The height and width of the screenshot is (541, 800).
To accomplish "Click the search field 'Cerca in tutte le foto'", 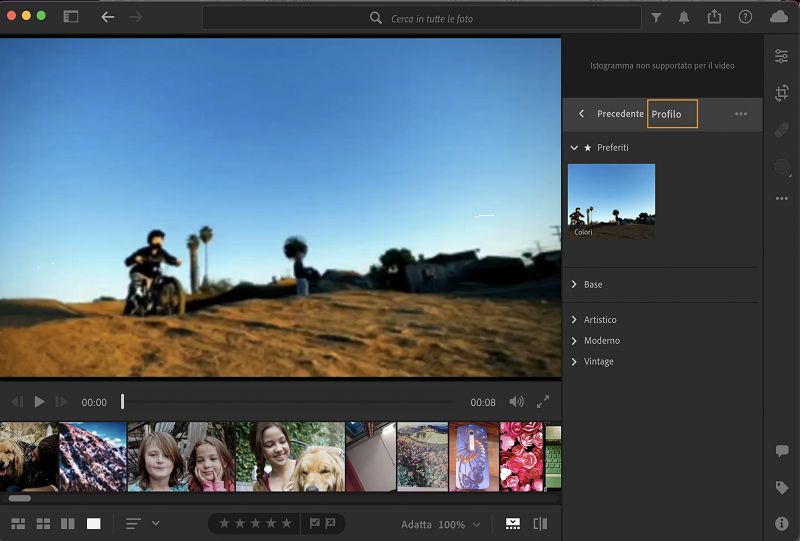I will tap(422, 18).
